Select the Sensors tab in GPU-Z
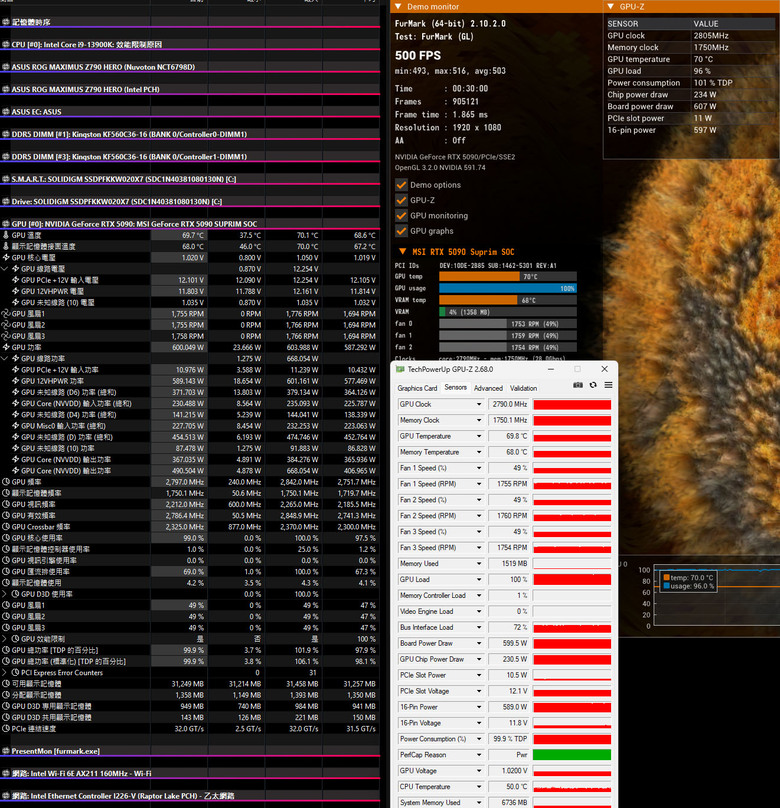This screenshot has width=780, height=808. [x=455, y=388]
